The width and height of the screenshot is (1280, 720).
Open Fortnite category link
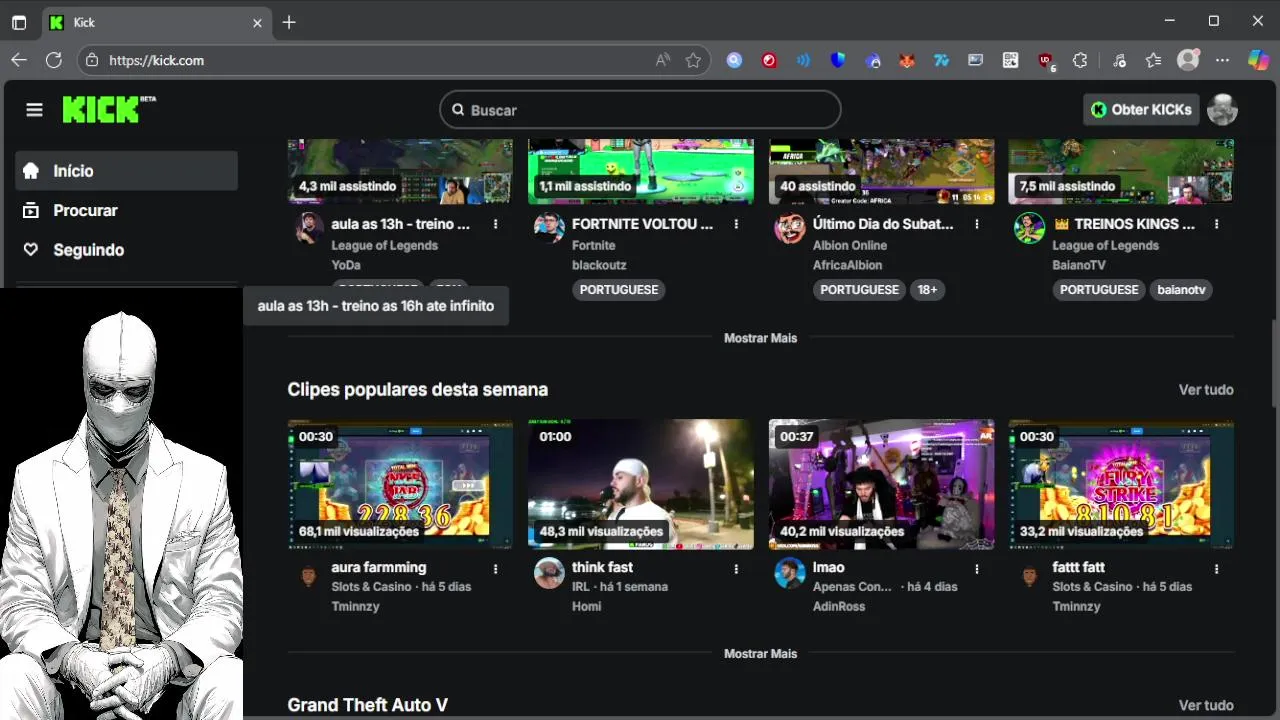[x=594, y=245]
